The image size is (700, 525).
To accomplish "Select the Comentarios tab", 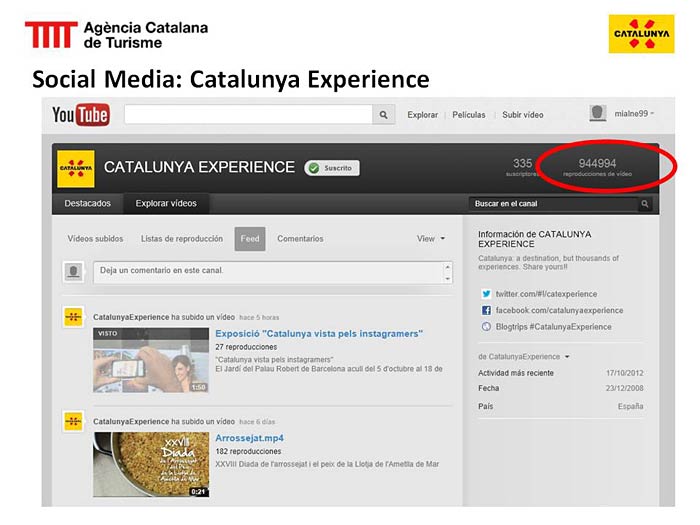I will coord(300,239).
